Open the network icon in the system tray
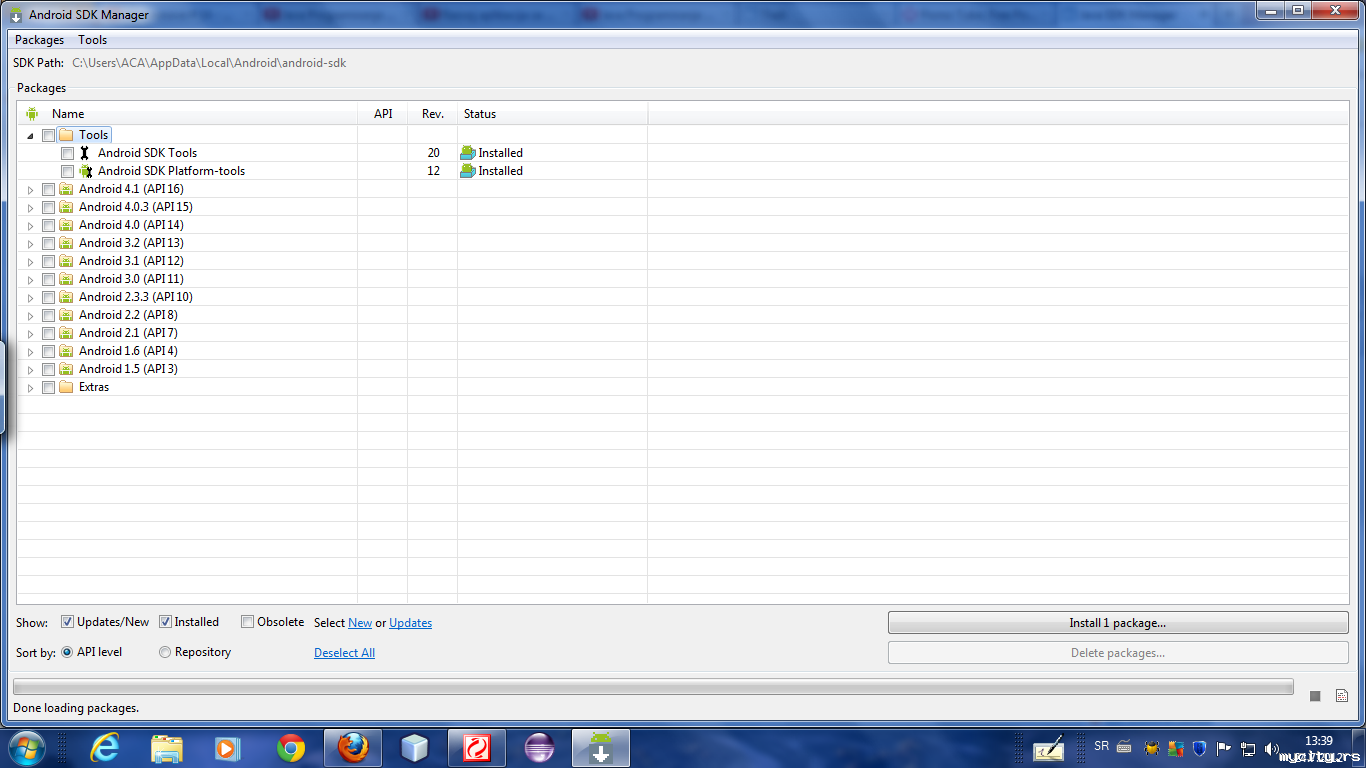Screen dimensions: 1366x768 tap(1248, 748)
